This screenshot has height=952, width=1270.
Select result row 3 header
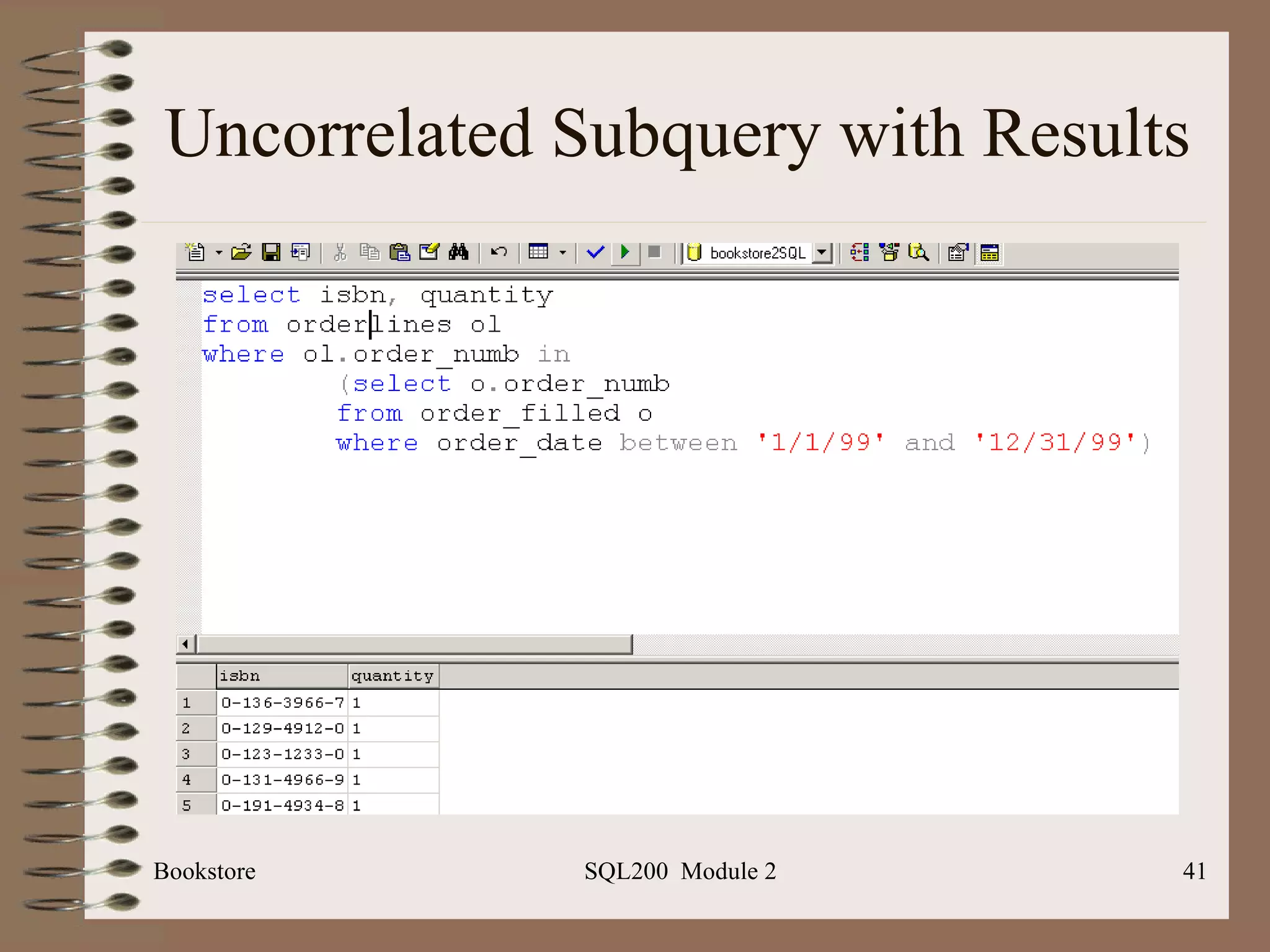click(x=195, y=754)
